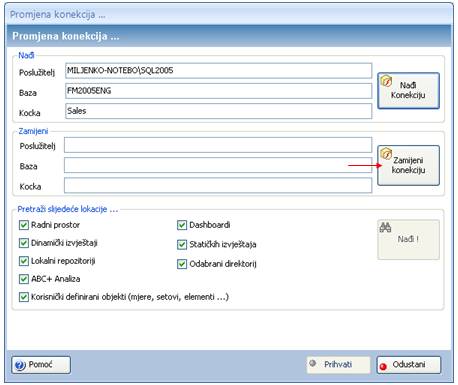Click the gray dot icon on Prihvati

313,363
